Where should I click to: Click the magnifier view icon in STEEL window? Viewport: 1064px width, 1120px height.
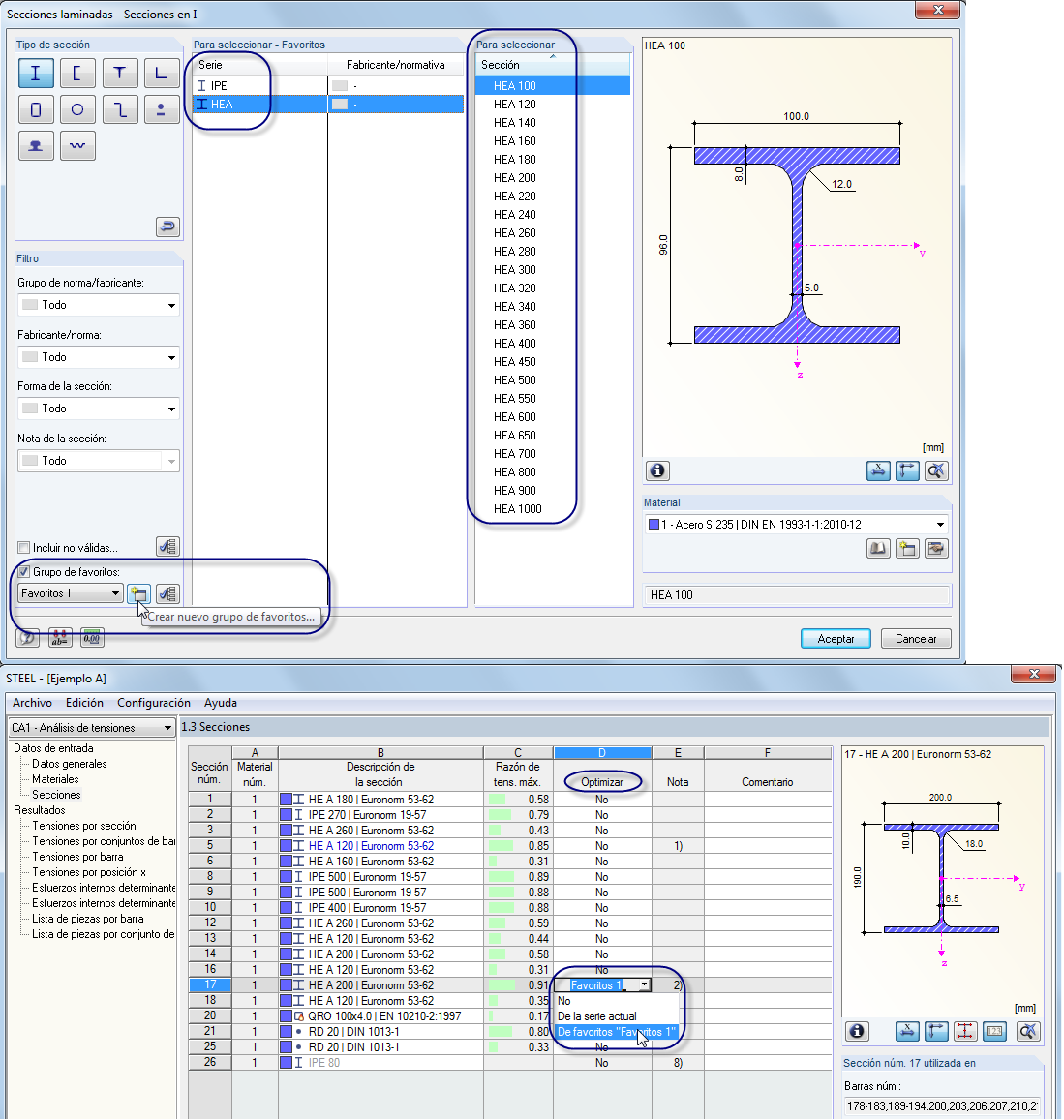[x=1027, y=1032]
